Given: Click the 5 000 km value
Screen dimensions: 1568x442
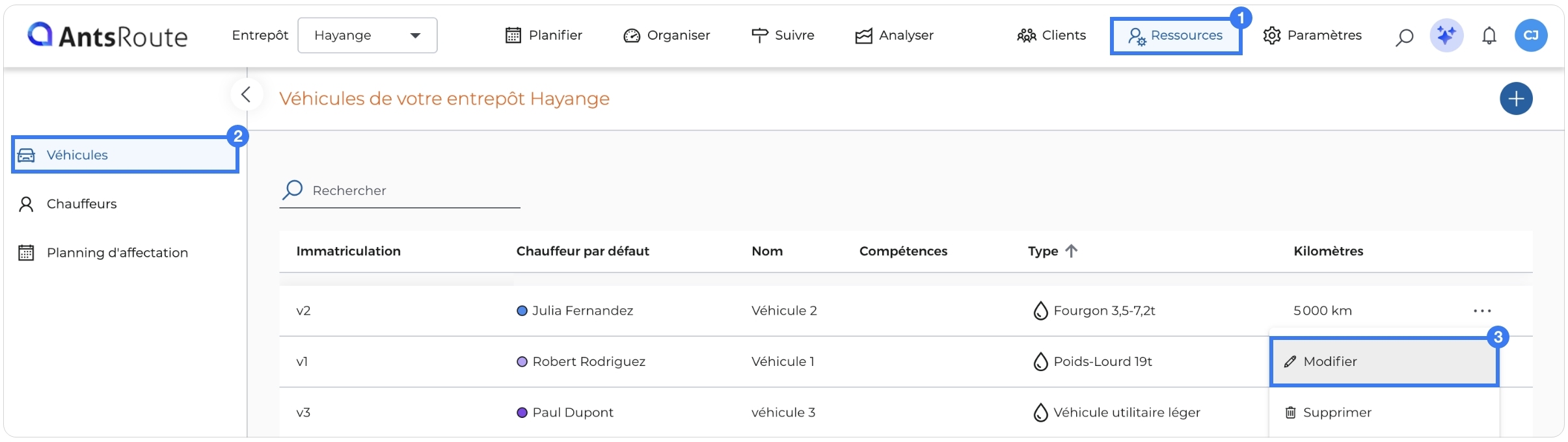Looking at the screenshot, I should pyautogui.click(x=1323, y=311).
